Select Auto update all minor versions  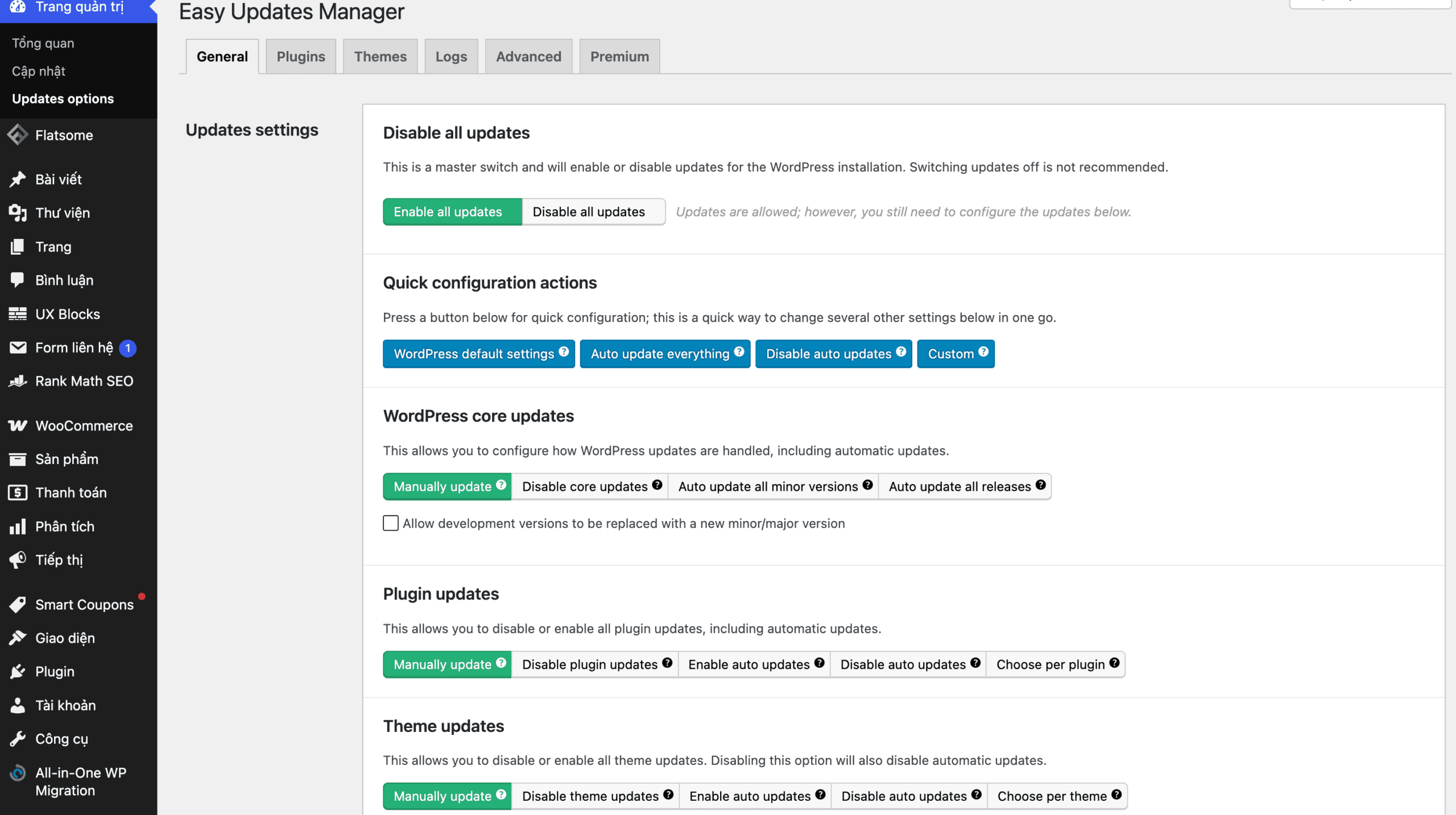pyautogui.click(x=773, y=486)
